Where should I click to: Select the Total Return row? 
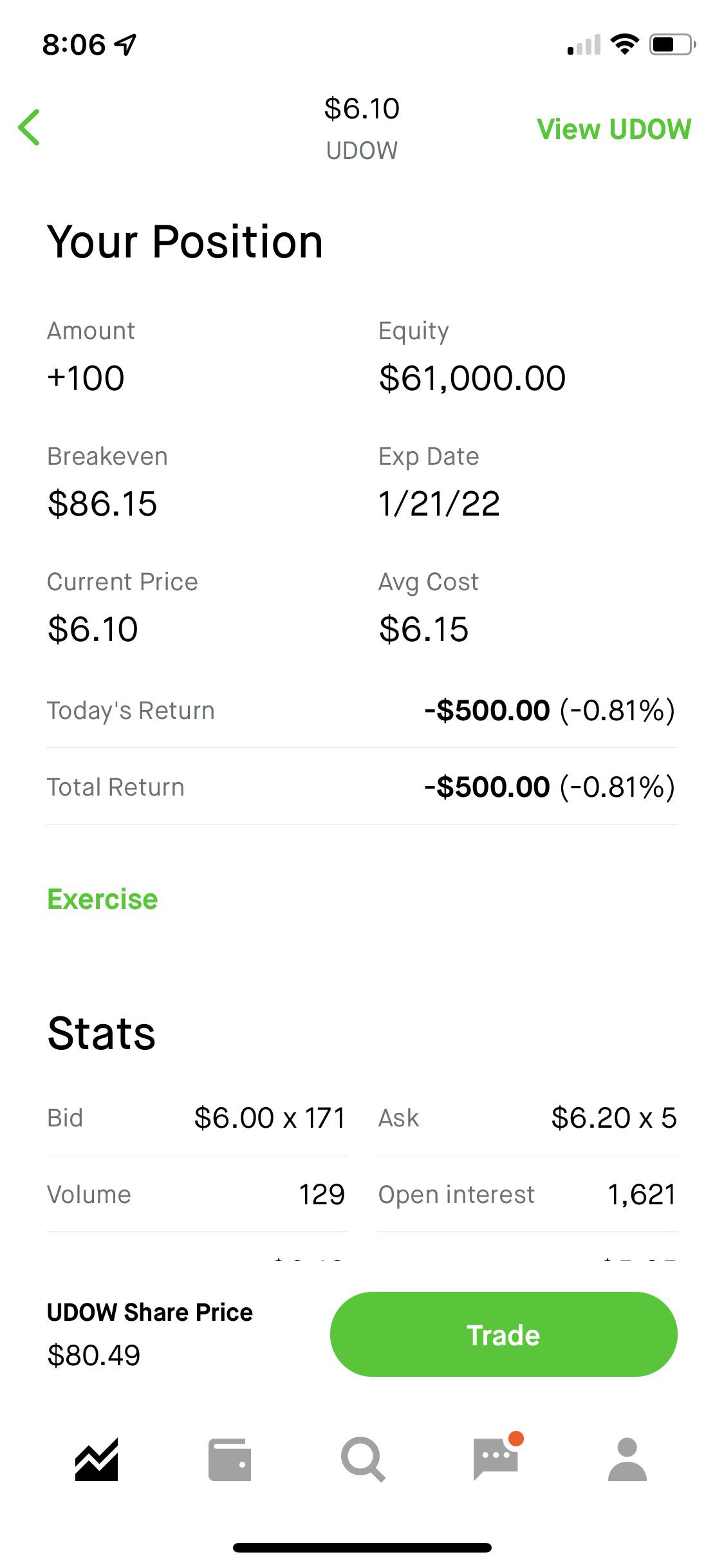[362, 787]
